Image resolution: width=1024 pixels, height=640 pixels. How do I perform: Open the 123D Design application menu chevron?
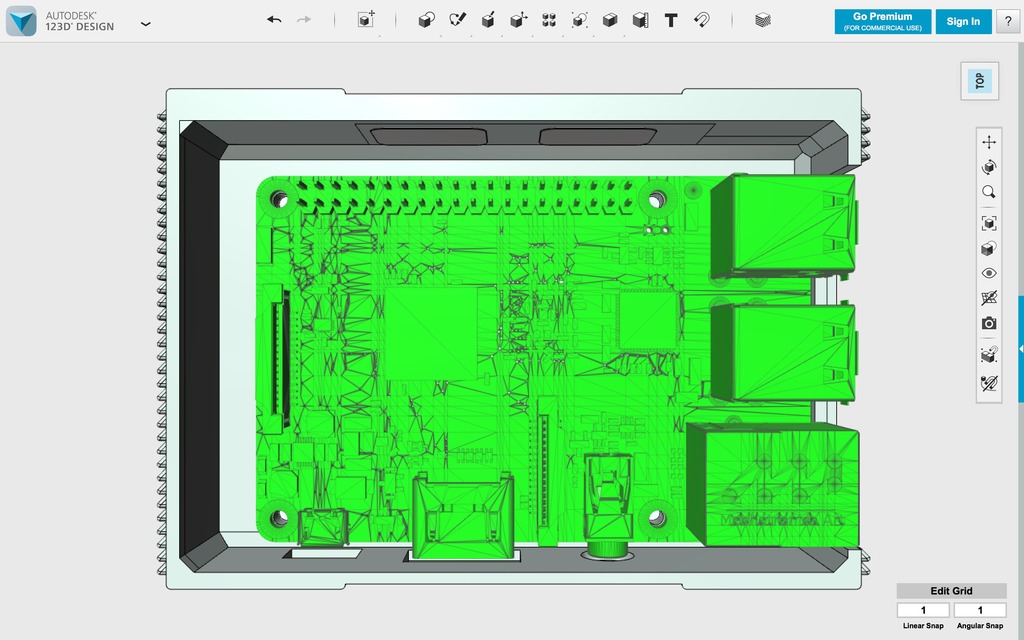coord(146,24)
